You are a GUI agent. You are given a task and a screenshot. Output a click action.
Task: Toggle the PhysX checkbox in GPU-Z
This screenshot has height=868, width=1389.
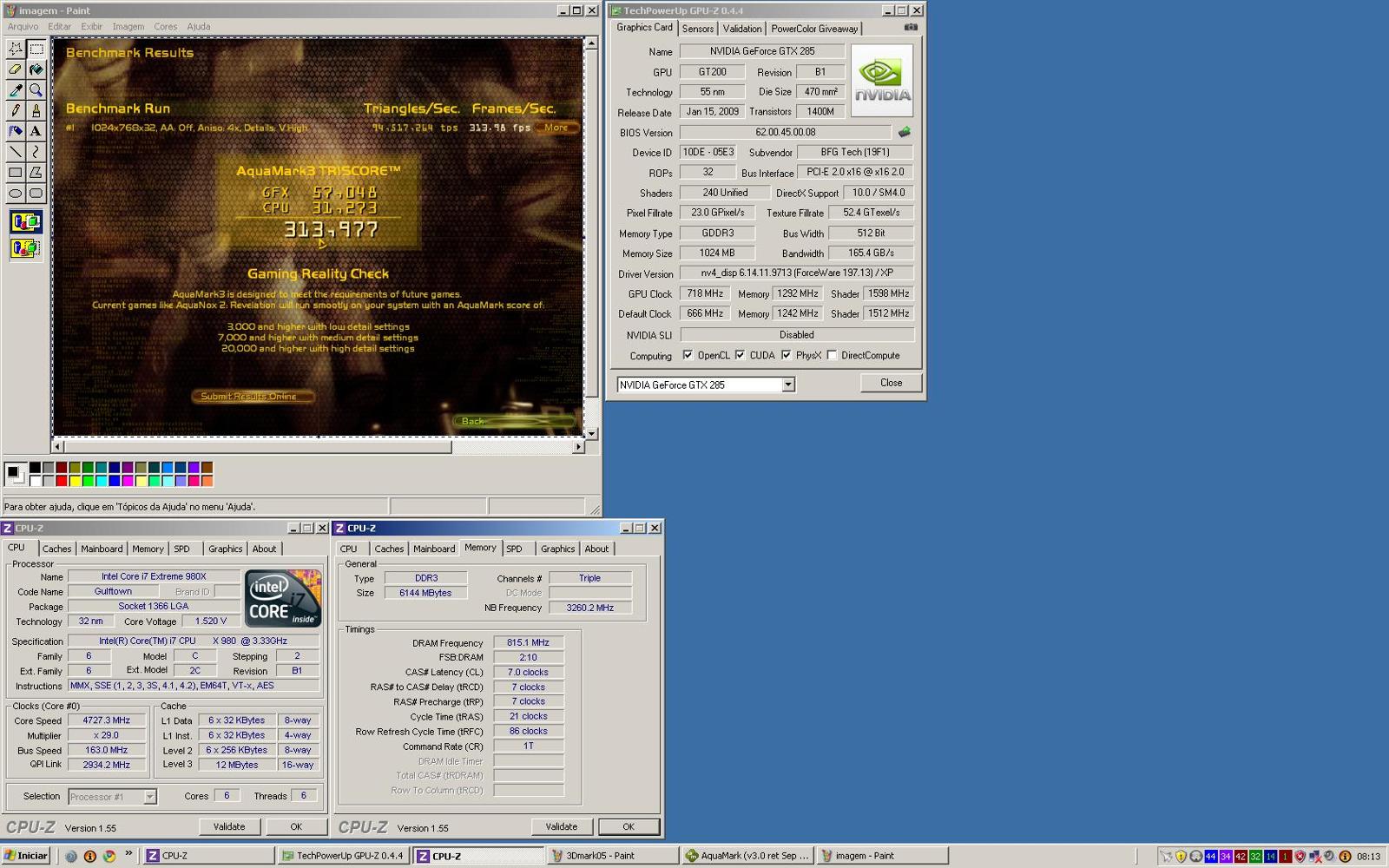[x=786, y=355]
